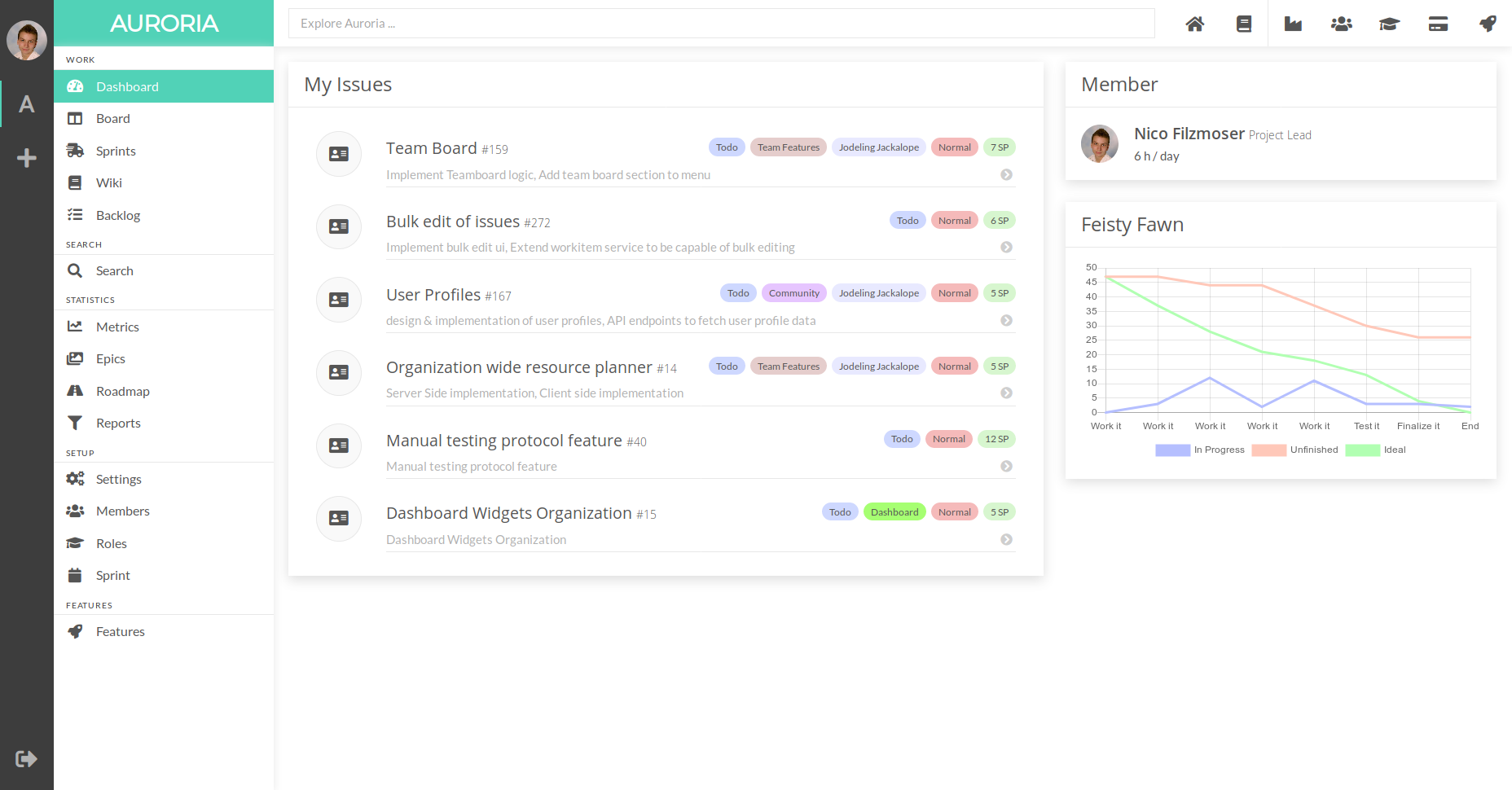This screenshot has width=1512, height=790.
Task: Toggle Ideal legend swatch in chart
Action: click(1362, 450)
